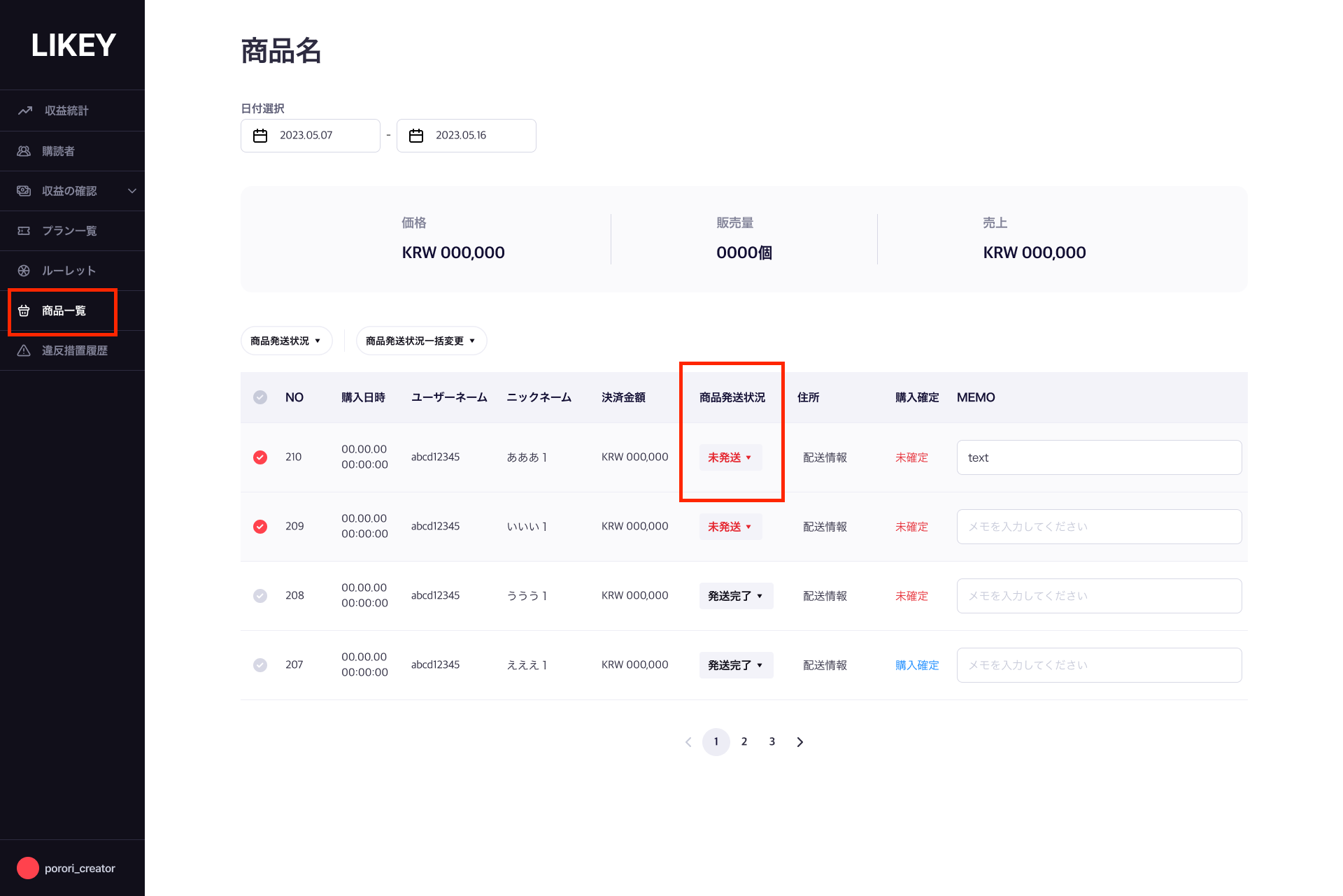Toggle the select-all header checkbox
This screenshot has height=896, width=1343.
coord(260,397)
